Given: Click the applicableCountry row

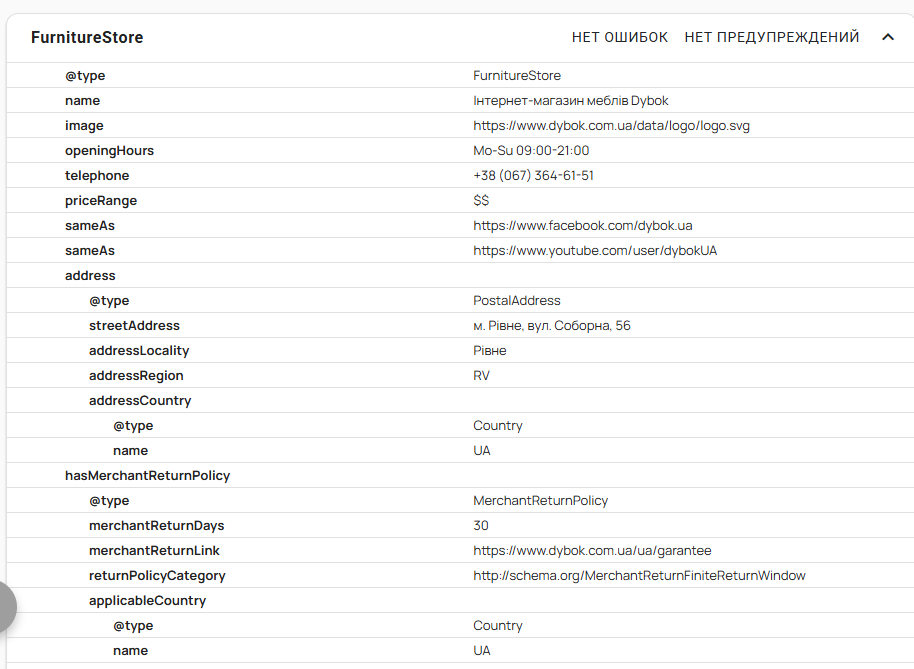Looking at the screenshot, I should point(460,601).
